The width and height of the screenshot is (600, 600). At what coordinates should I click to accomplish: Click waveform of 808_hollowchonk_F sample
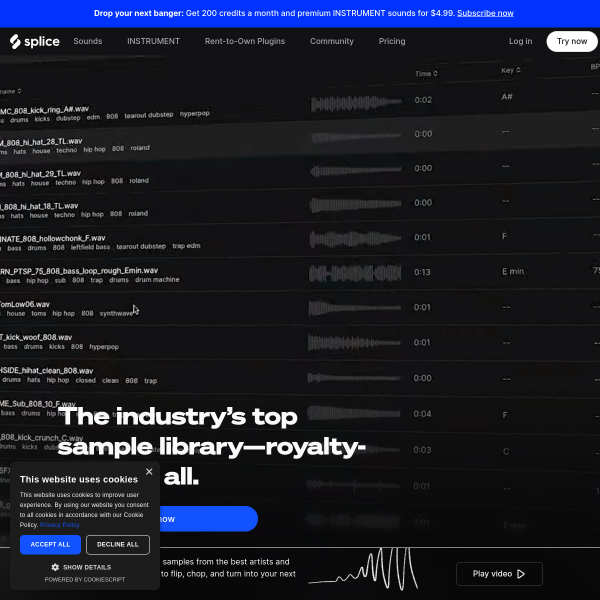pos(355,239)
